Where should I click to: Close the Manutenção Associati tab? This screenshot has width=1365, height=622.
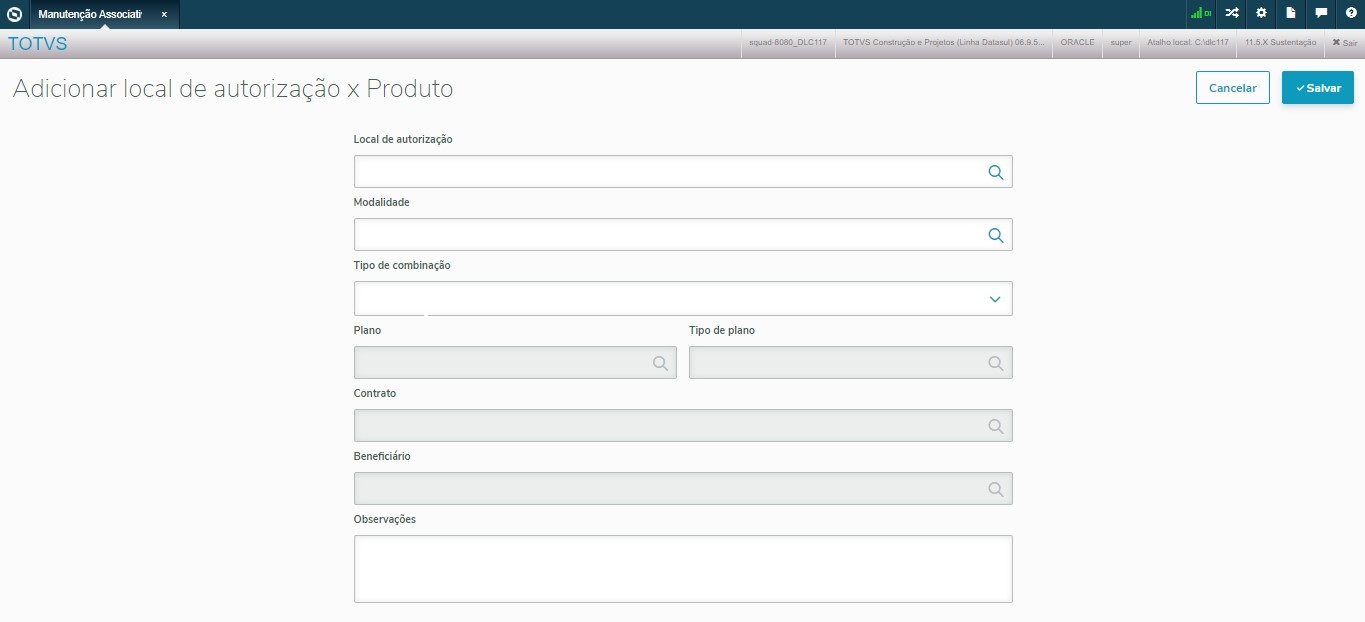(164, 14)
